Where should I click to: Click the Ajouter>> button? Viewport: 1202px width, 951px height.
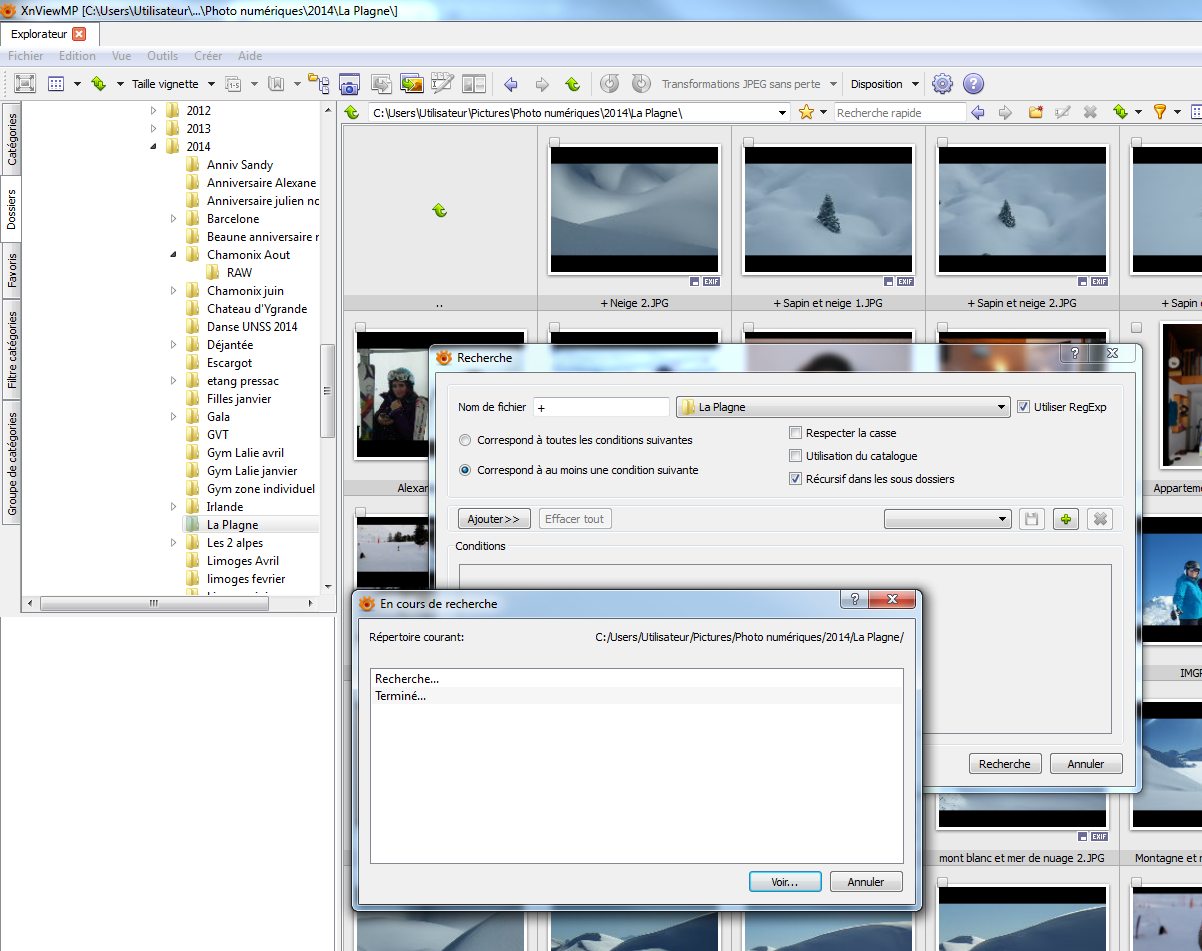tap(494, 519)
